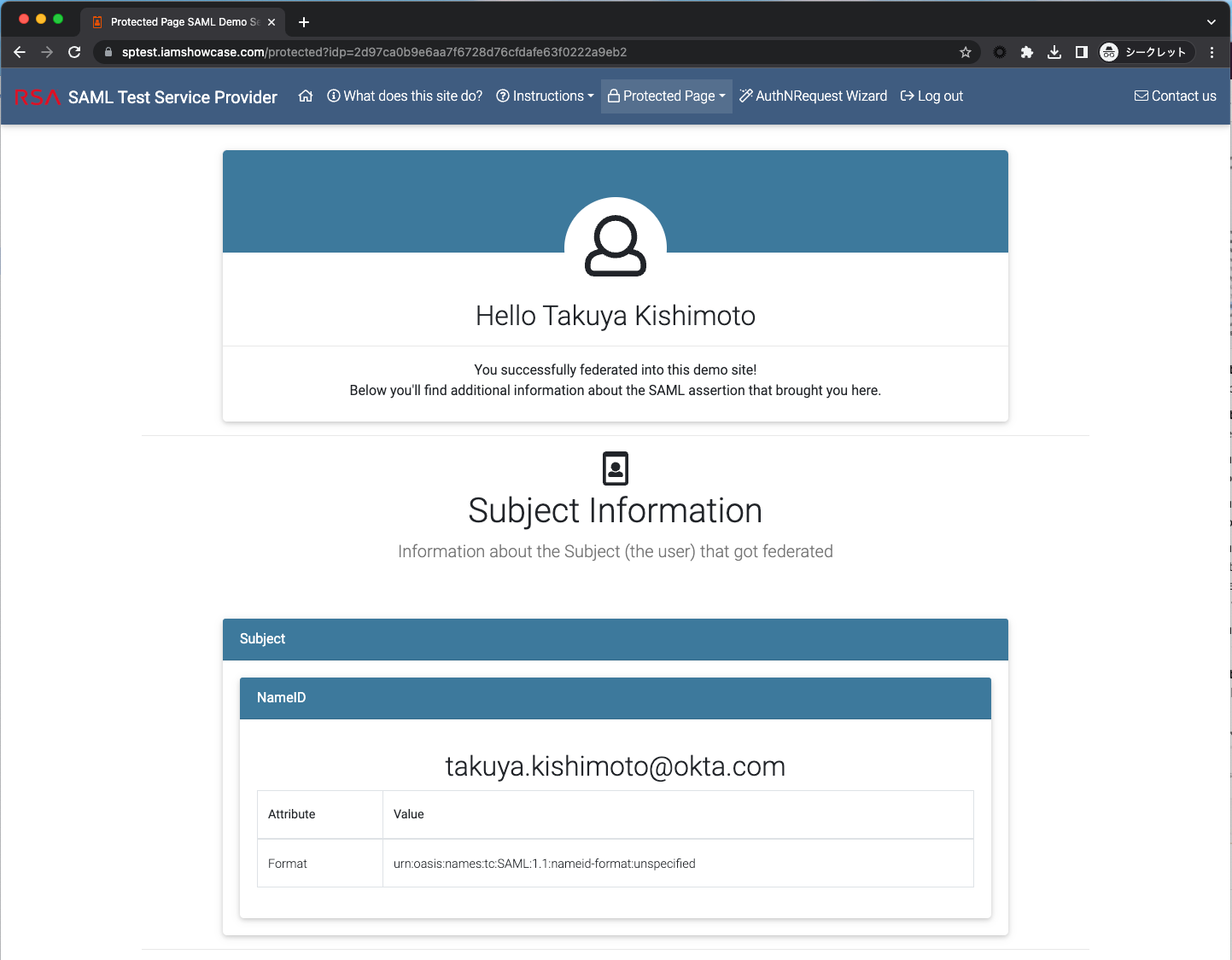The image size is (1232, 960).
Task: Open What does this site do? page
Action: point(405,96)
